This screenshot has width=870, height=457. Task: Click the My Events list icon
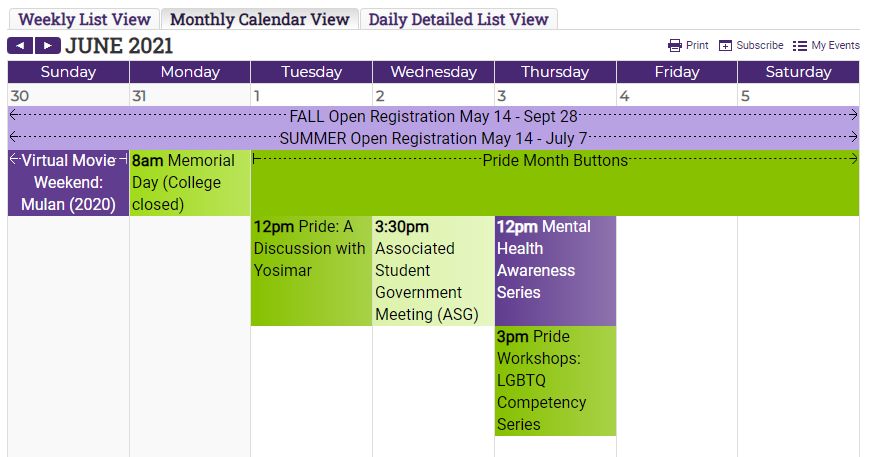(x=800, y=45)
